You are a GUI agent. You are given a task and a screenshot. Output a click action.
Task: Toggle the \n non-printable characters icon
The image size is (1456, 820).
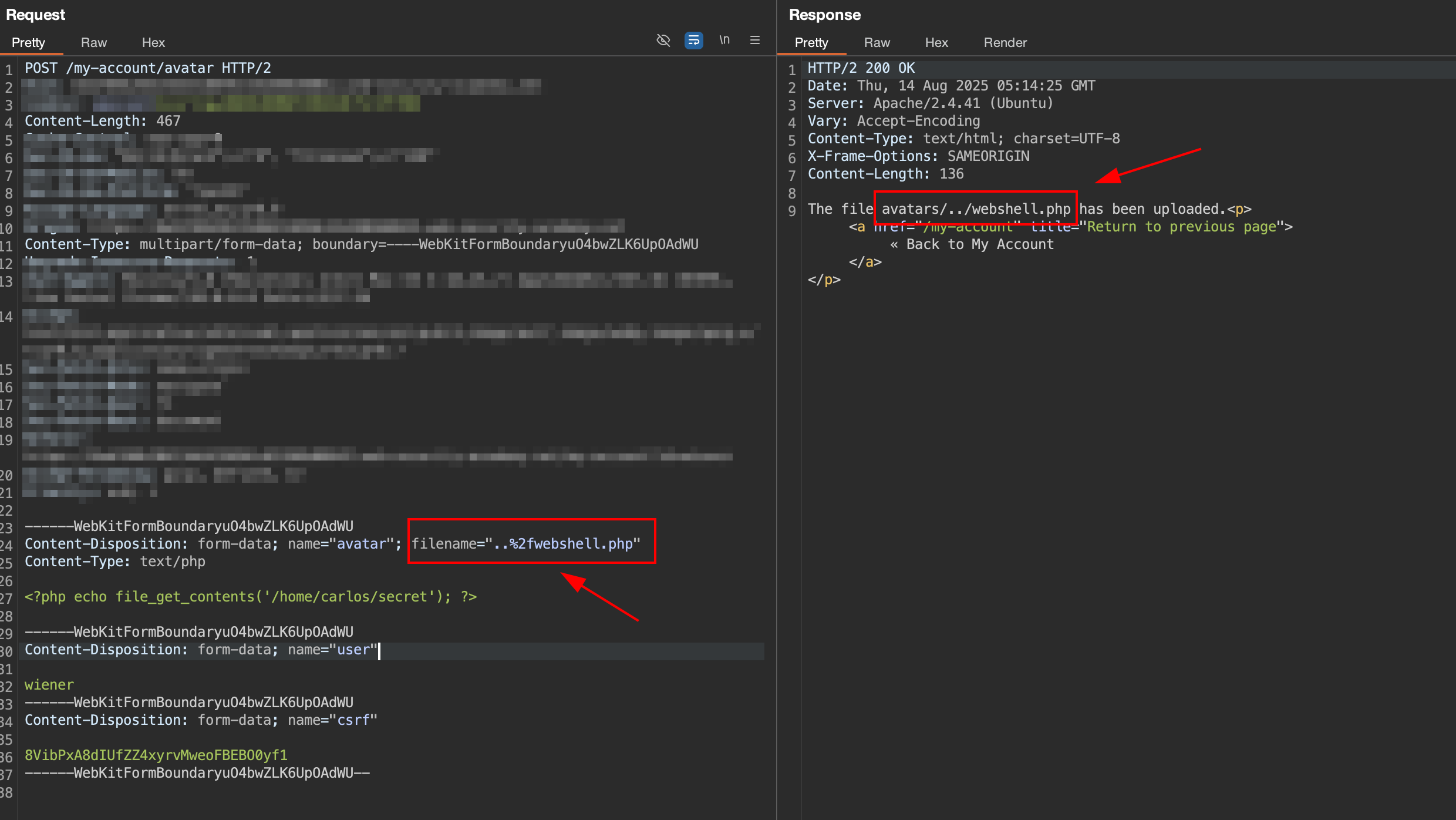tap(724, 40)
